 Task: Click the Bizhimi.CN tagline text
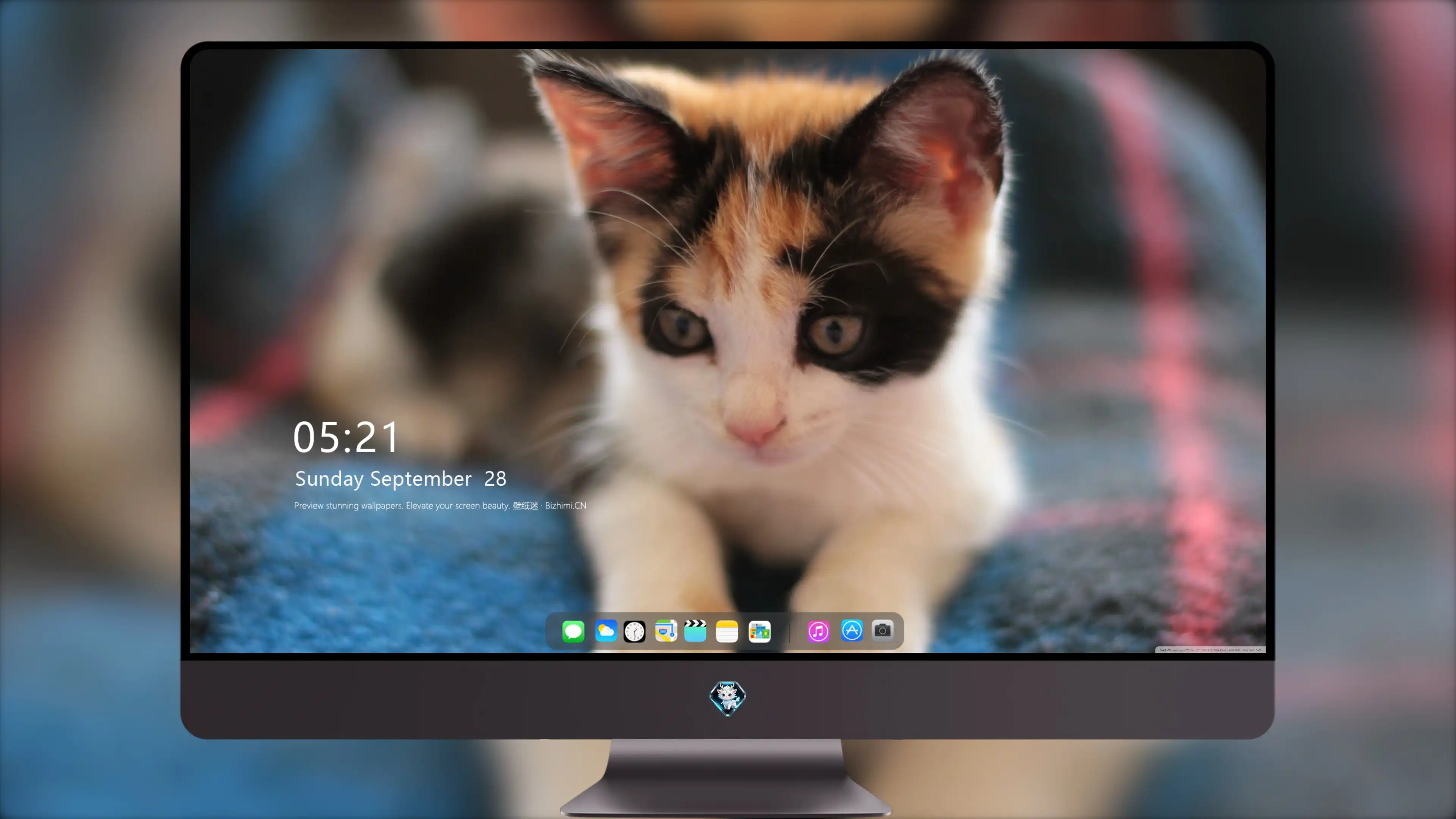(x=440, y=505)
